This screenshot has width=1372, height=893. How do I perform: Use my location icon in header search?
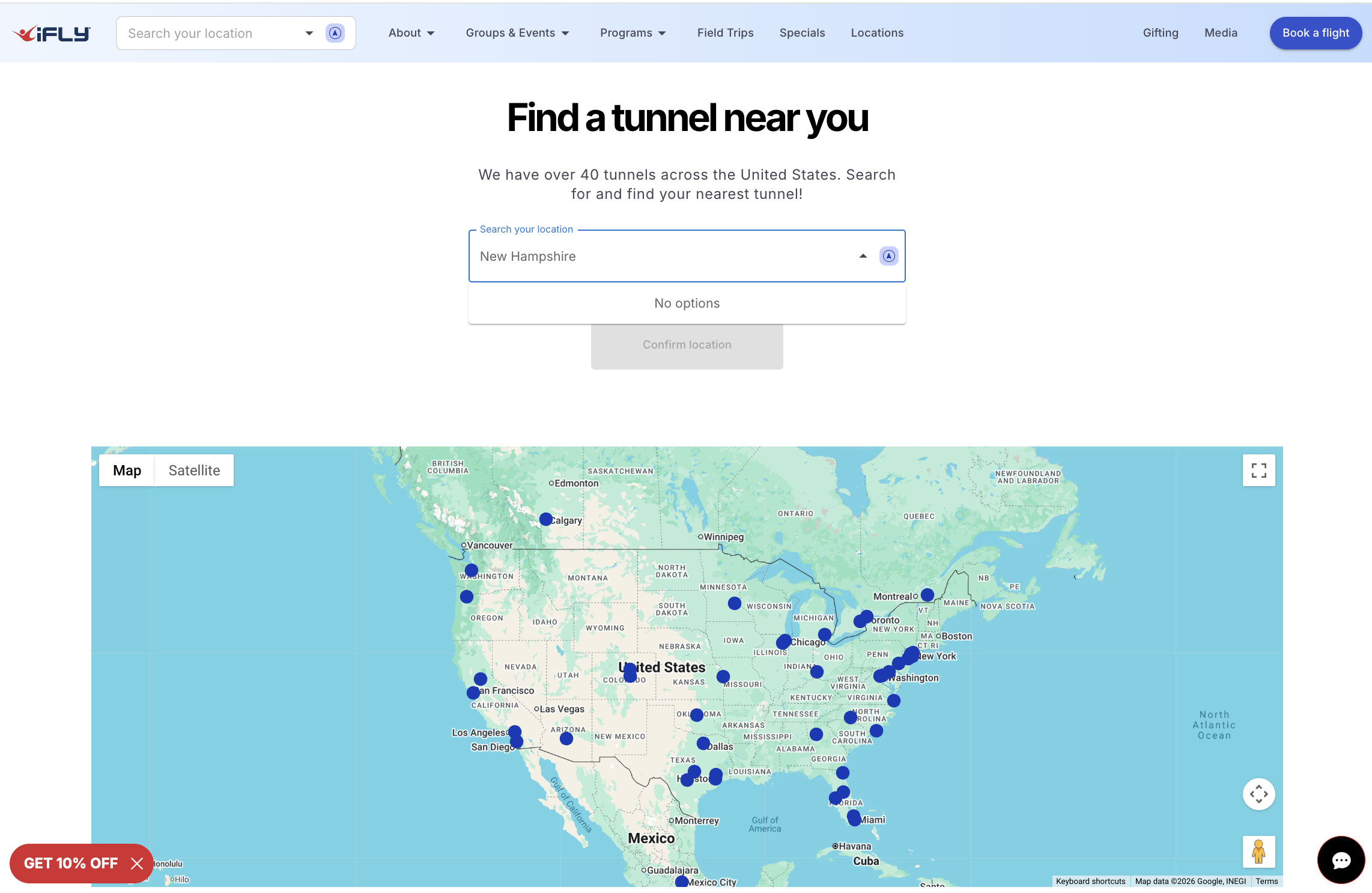tap(335, 33)
